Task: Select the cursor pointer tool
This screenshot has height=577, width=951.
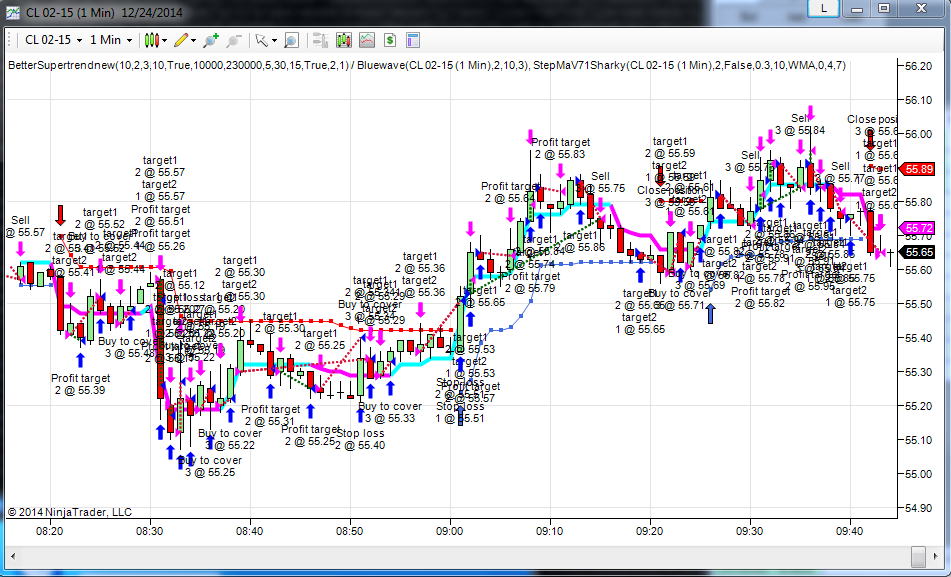Action: point(261,40)
